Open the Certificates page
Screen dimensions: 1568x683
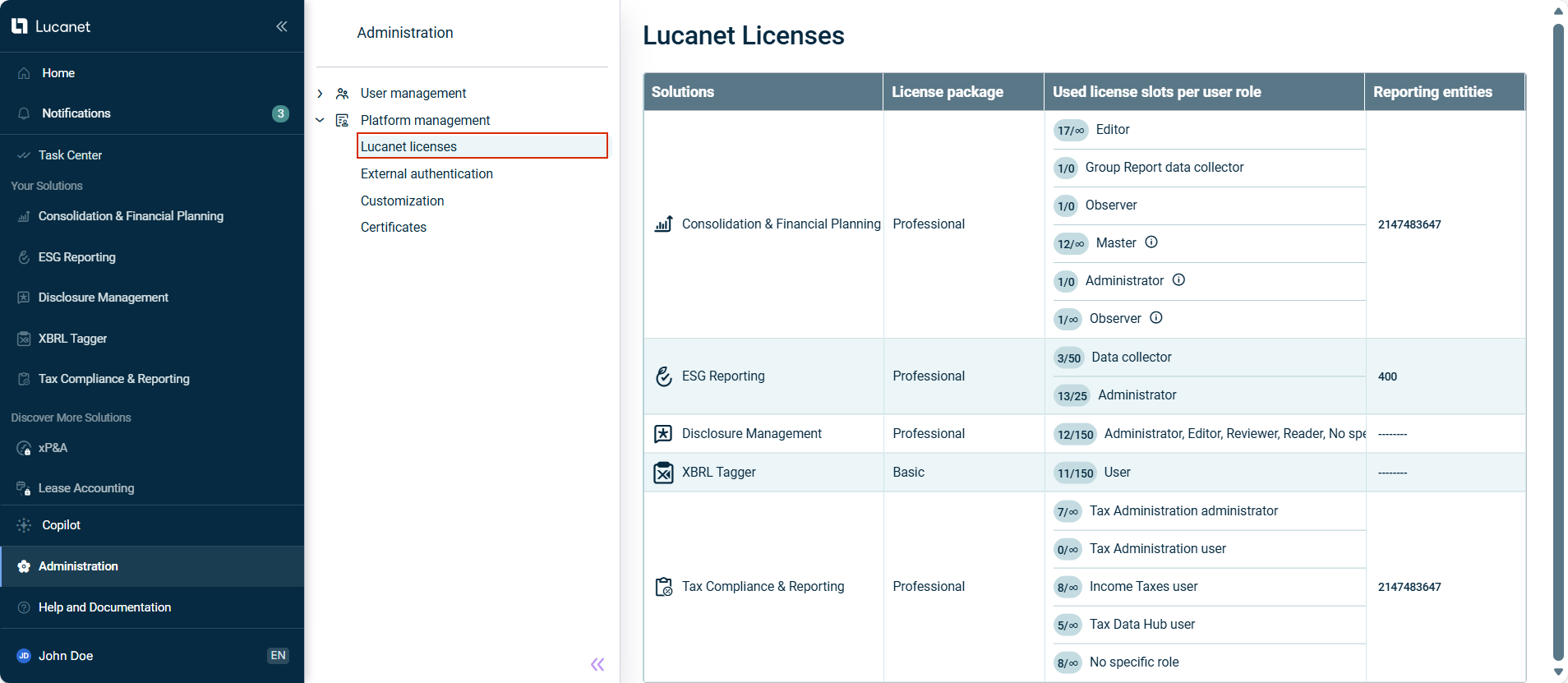(x=393, y=228)
